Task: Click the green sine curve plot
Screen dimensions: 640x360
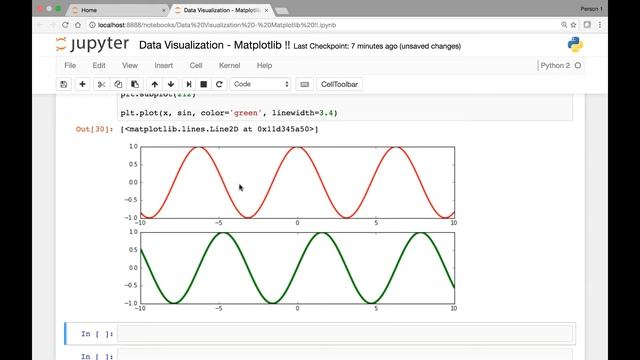Action: [298, 268]
